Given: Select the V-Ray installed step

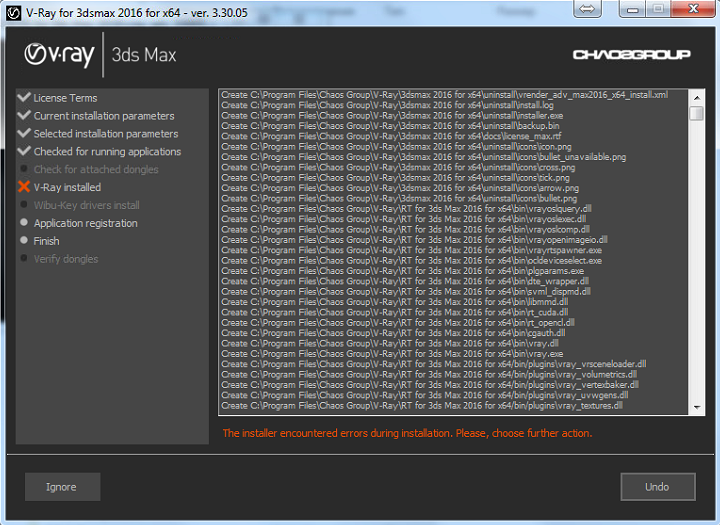Looking at the screenshot, I should point(67,187).
